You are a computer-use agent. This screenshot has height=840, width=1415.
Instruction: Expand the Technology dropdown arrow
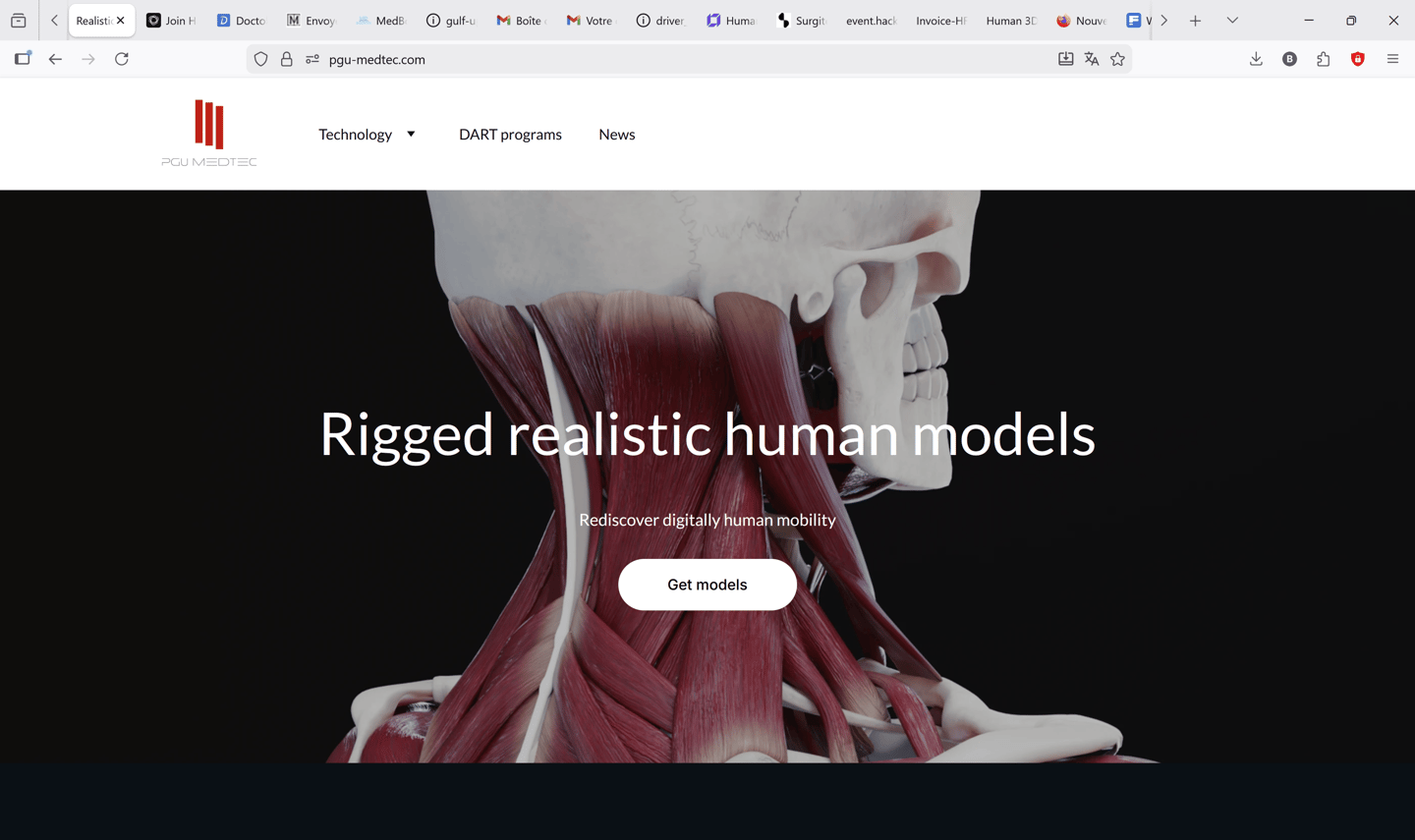tap(411, 135)
